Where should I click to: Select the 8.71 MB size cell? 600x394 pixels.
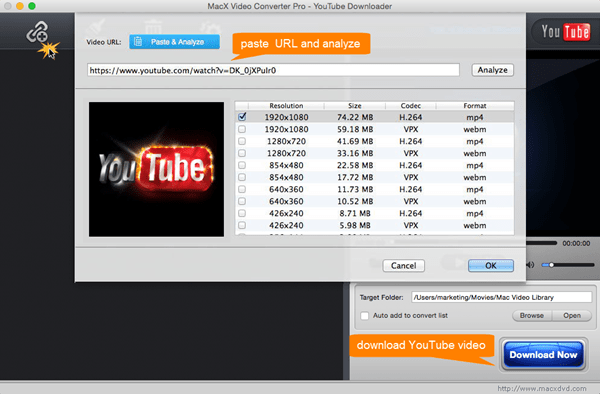click(355, 213)
